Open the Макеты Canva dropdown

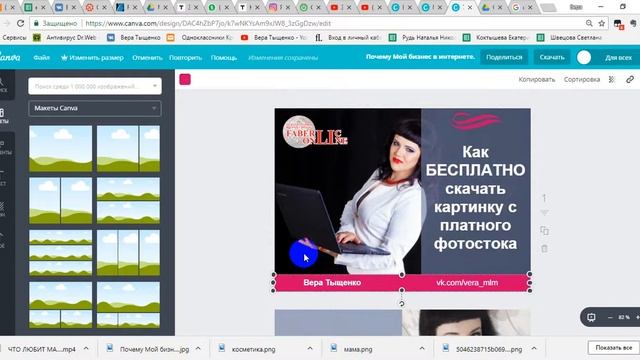95,108
